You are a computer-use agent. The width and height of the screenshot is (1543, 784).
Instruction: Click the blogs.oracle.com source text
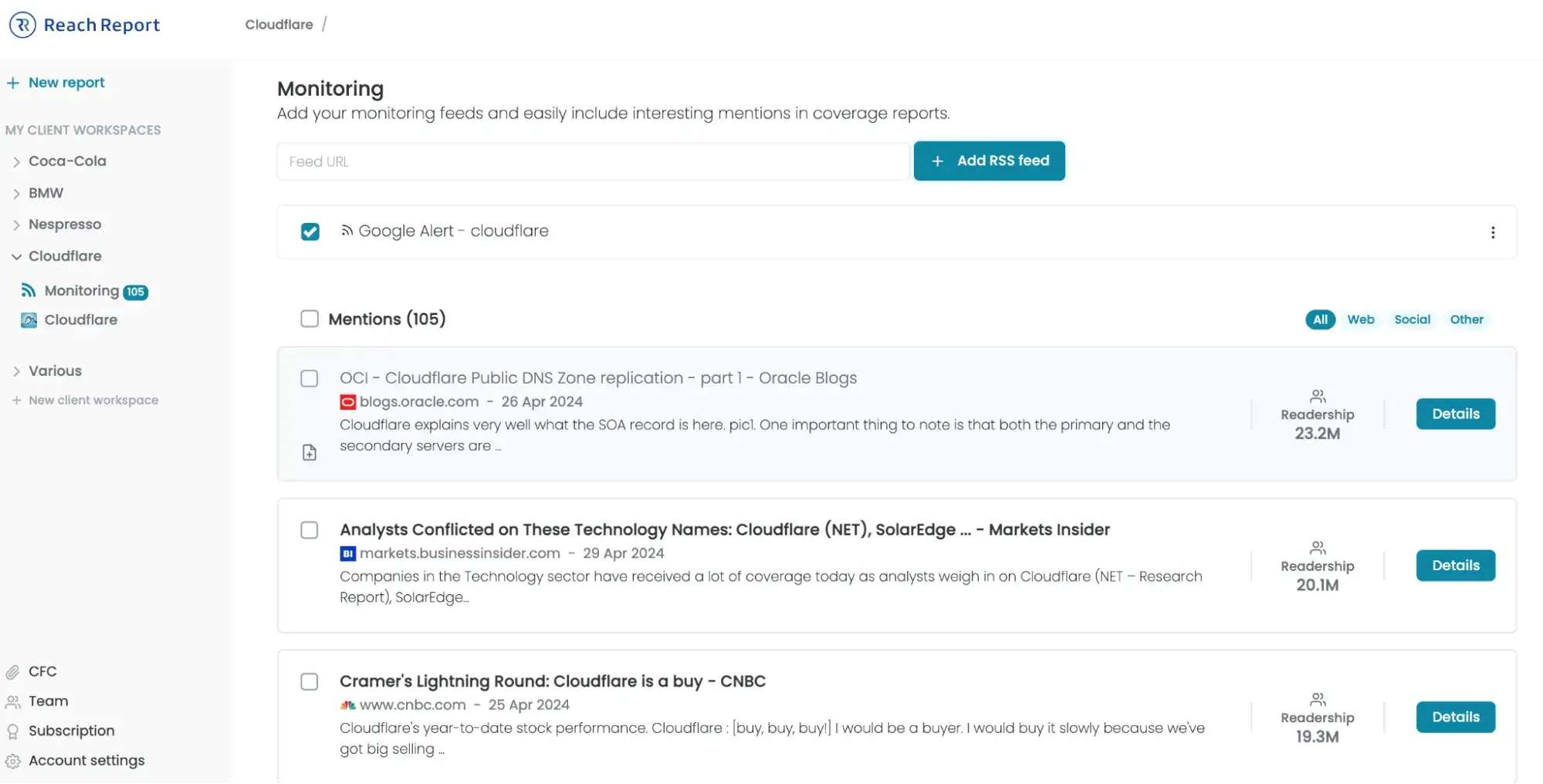point(419,402)
